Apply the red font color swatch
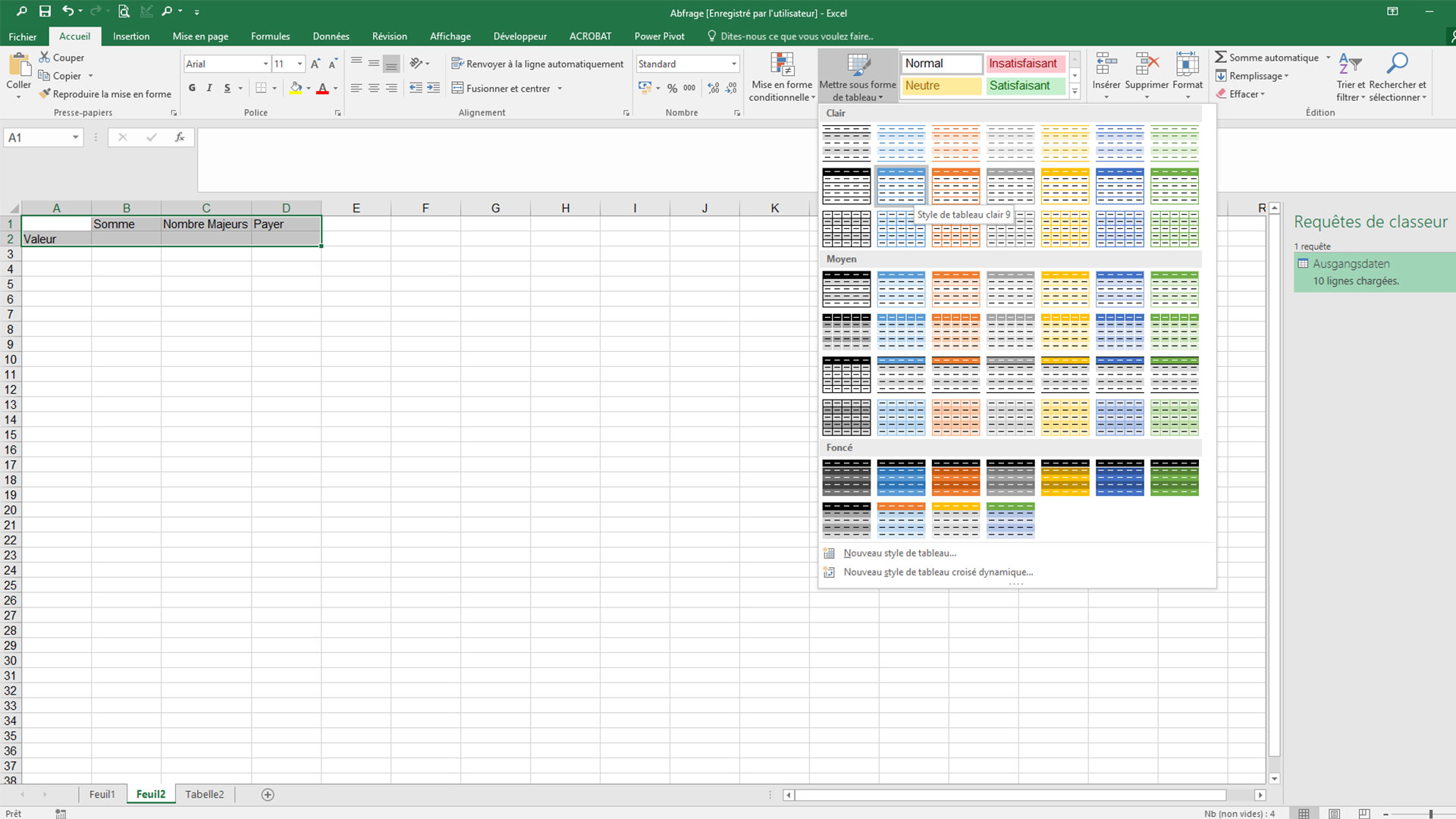This screenshot has width=1456, height=819. click(x=323, y=88)
